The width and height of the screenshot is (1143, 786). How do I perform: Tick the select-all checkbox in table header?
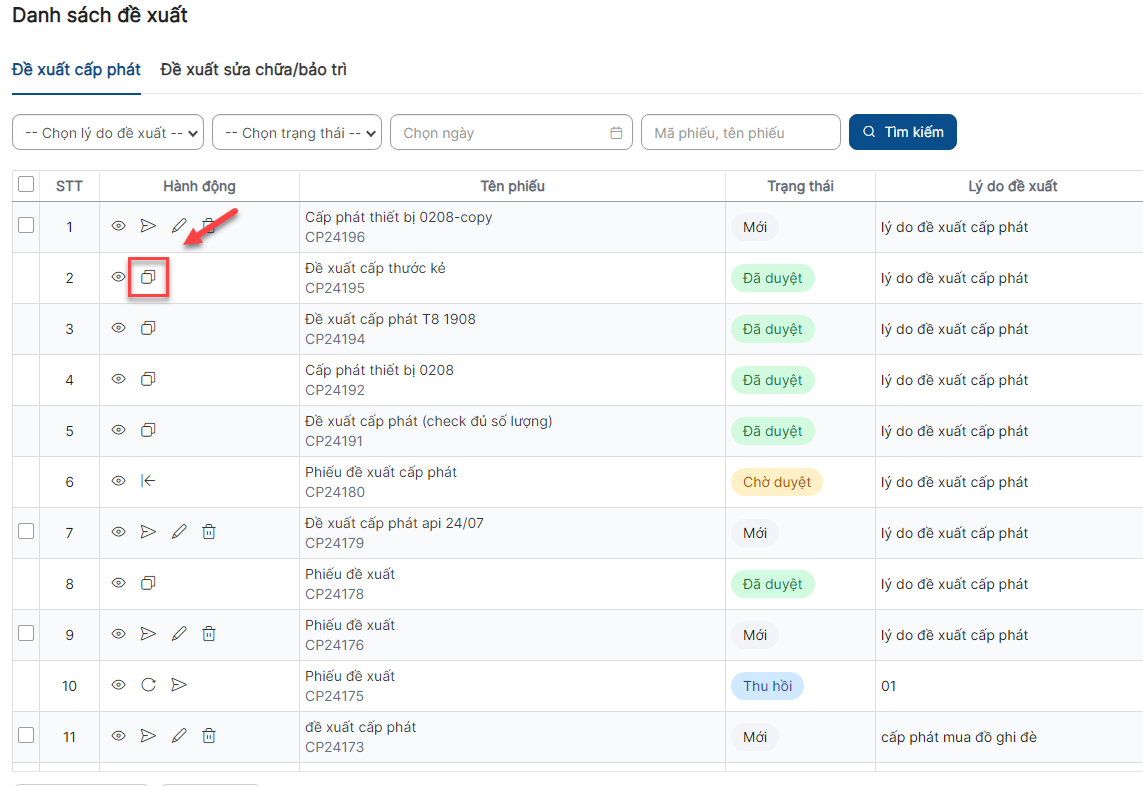point(26,184)
